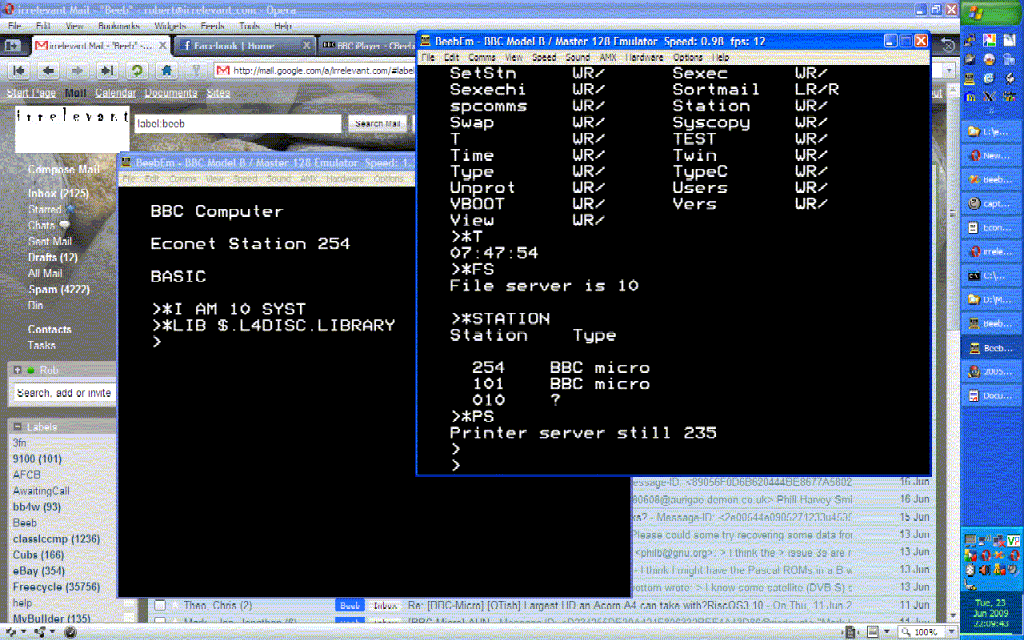Image resolution: width=1024 pixels, height=640 pixels.
Task: Open the Windows Start button
Action: [991, 13]
